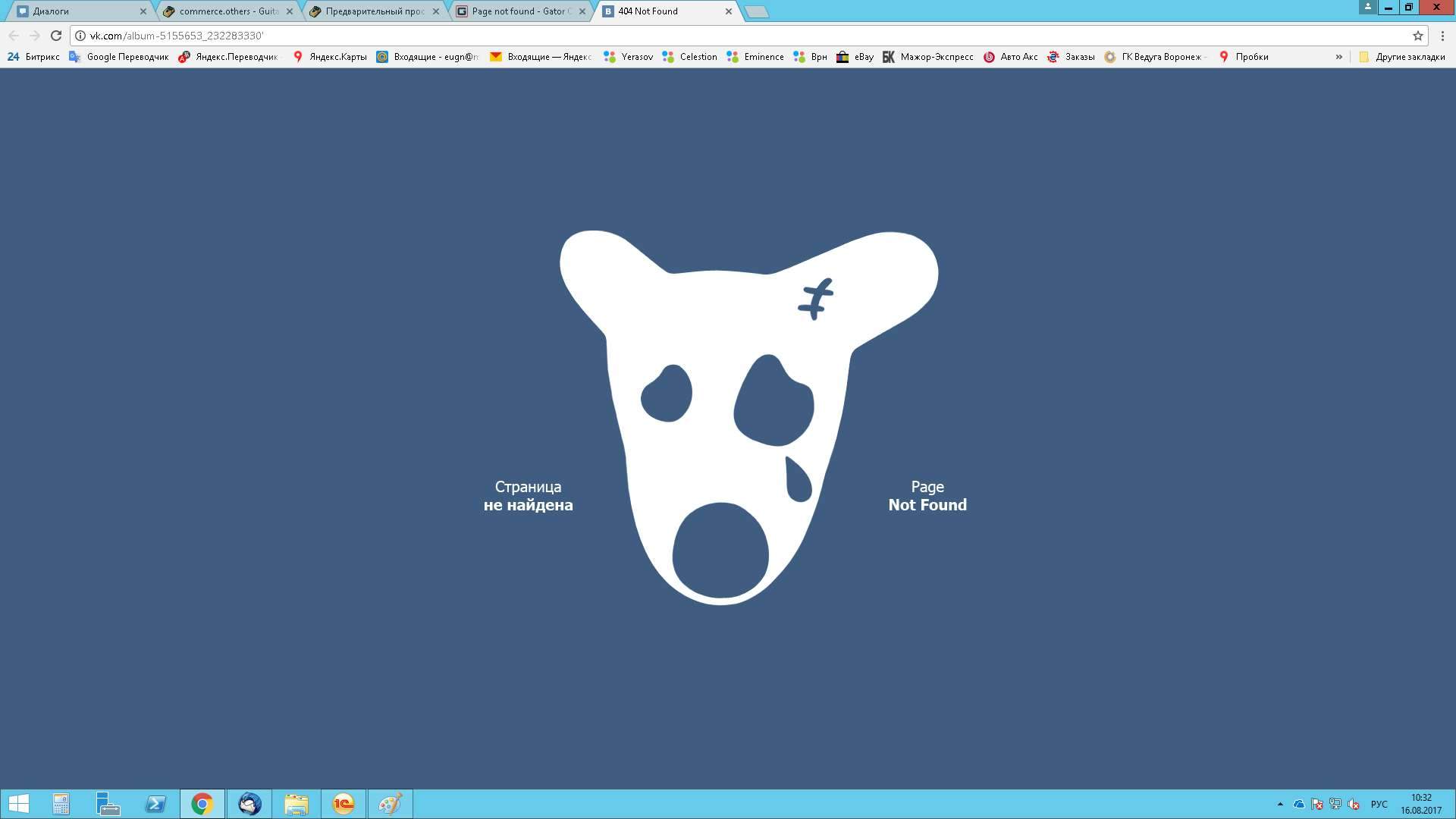This screenshot has height=819, width=1456.
Task: Open the Google Переводчик bookmark
Action: [119, 57]
